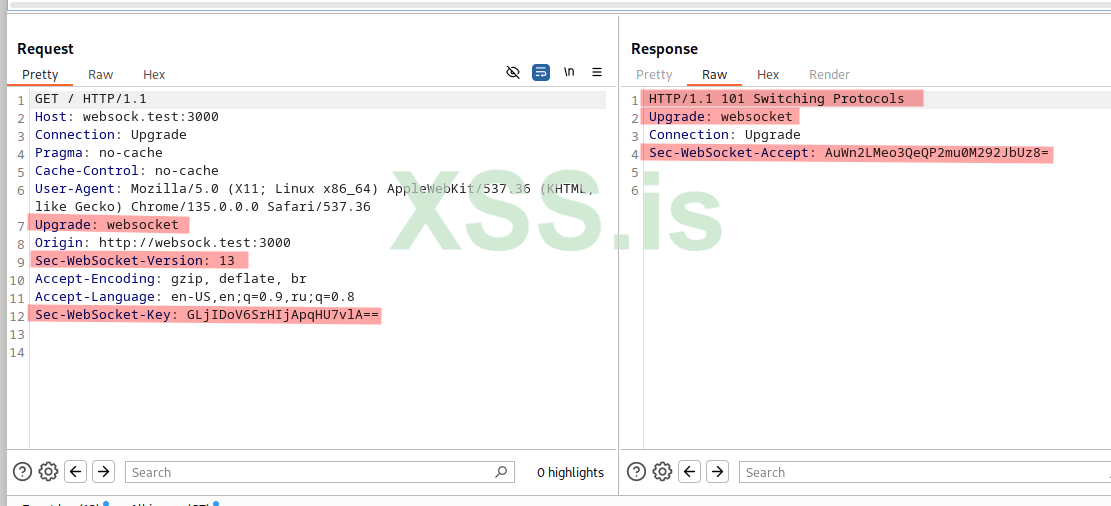Toggle line wrap icon in Request panel
1111x506 pixels.
(541, 72)
